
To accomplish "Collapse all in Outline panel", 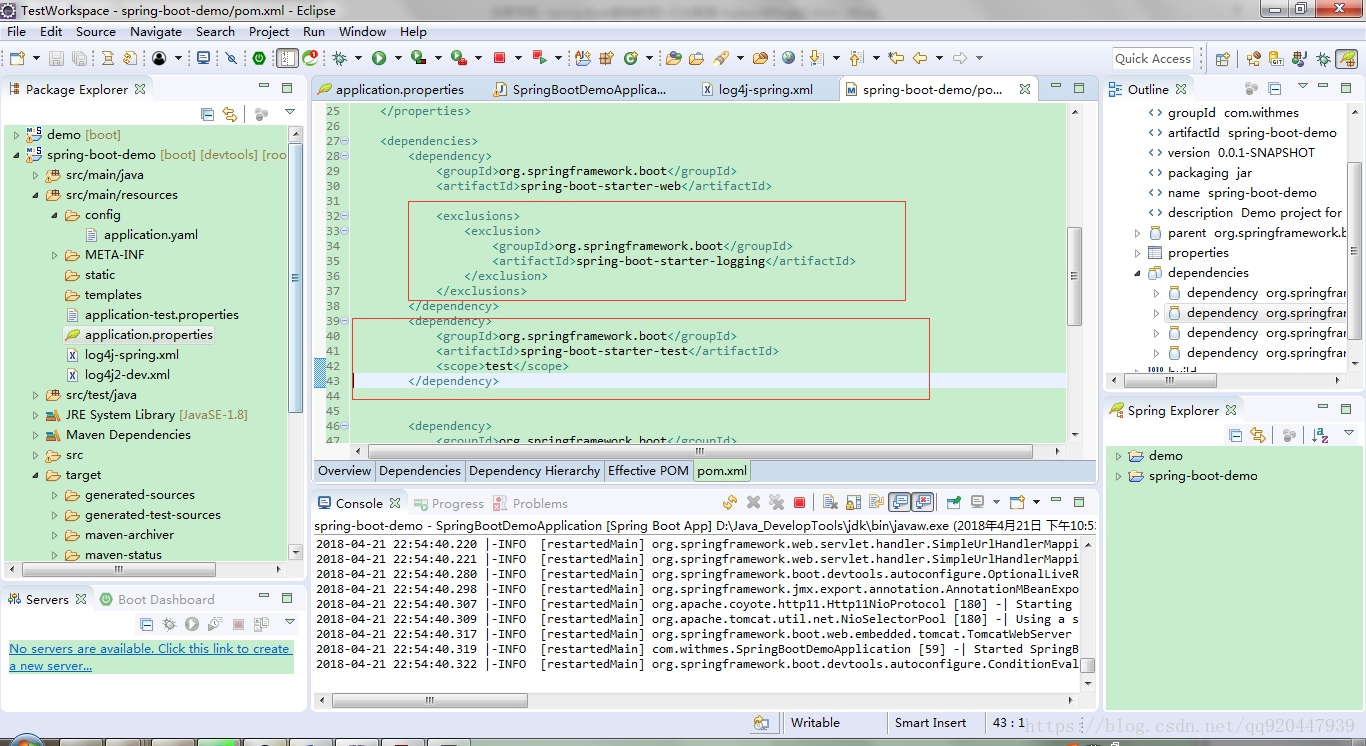I will (x=1275, y=89).
